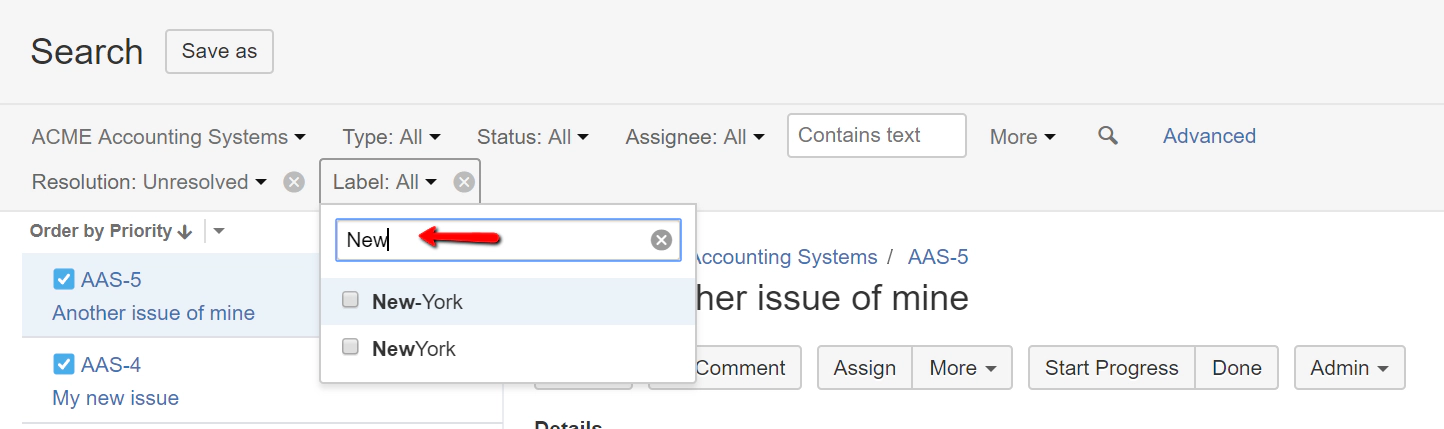1444x429 pixels.
Task: Uncheck the AAS-4 issue checkbox
Action: pos(64,364)
